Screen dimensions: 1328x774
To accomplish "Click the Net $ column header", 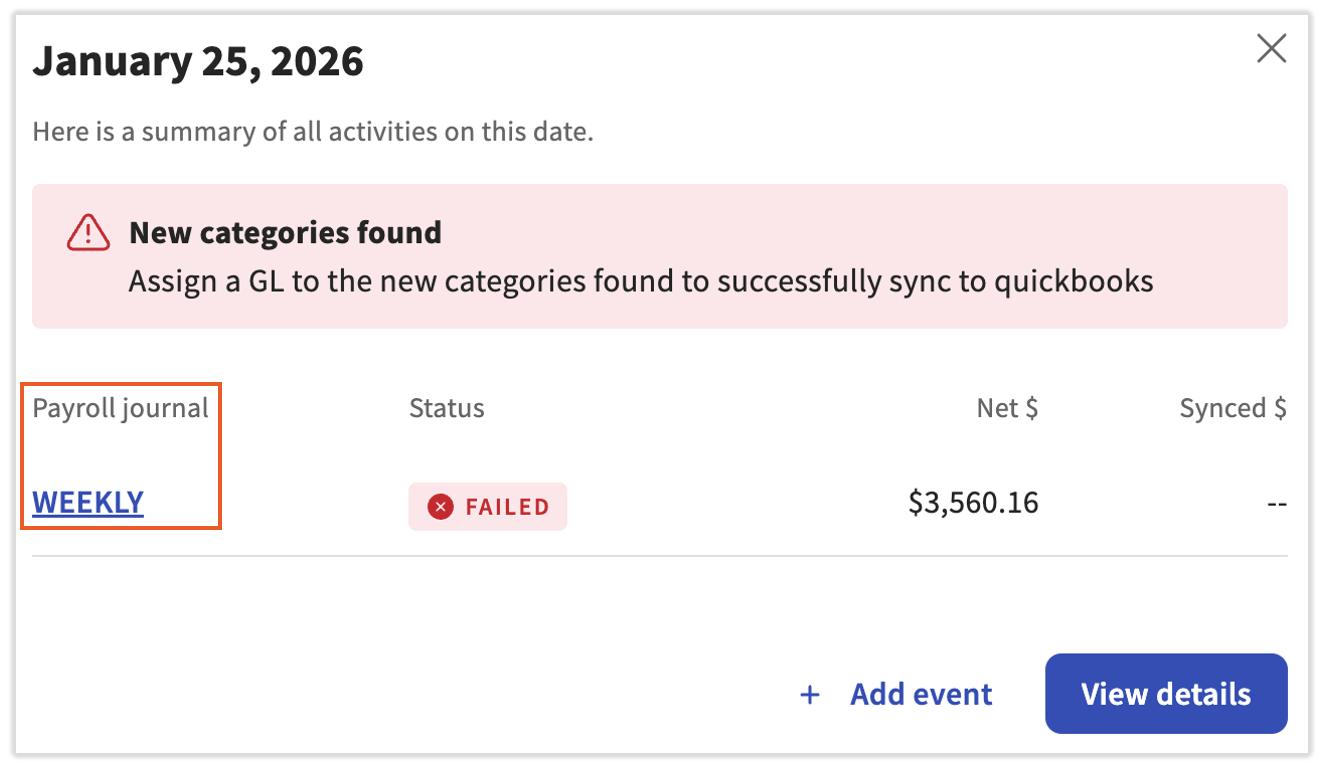I will (1007, 408).
